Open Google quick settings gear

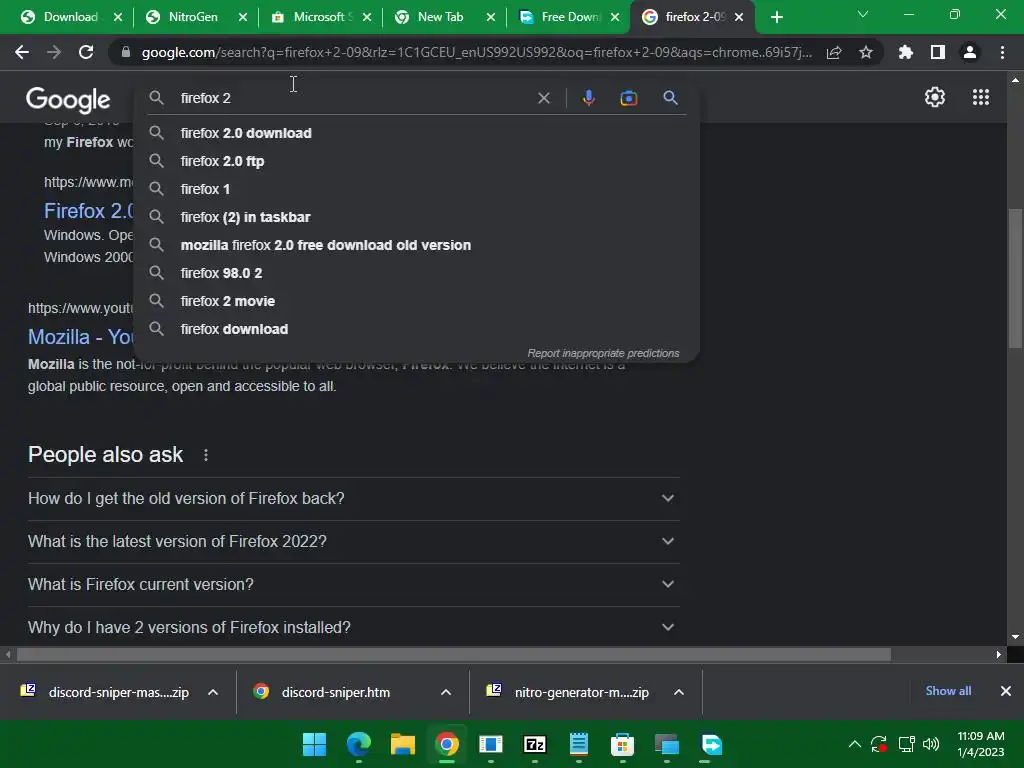(x=935, y=97)
